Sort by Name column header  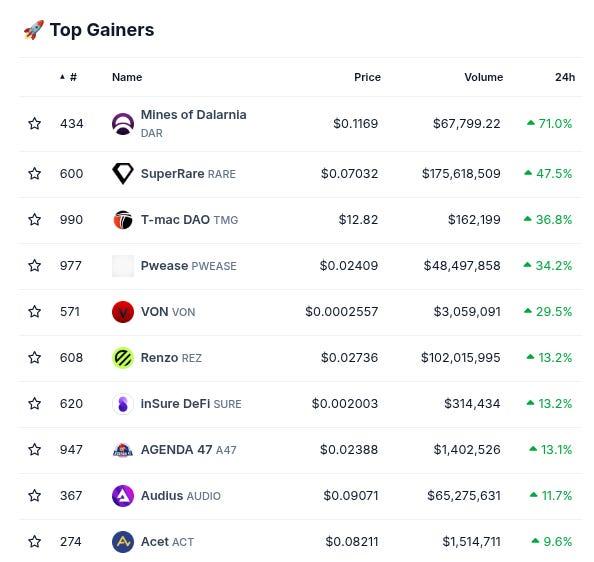(127, 77)
